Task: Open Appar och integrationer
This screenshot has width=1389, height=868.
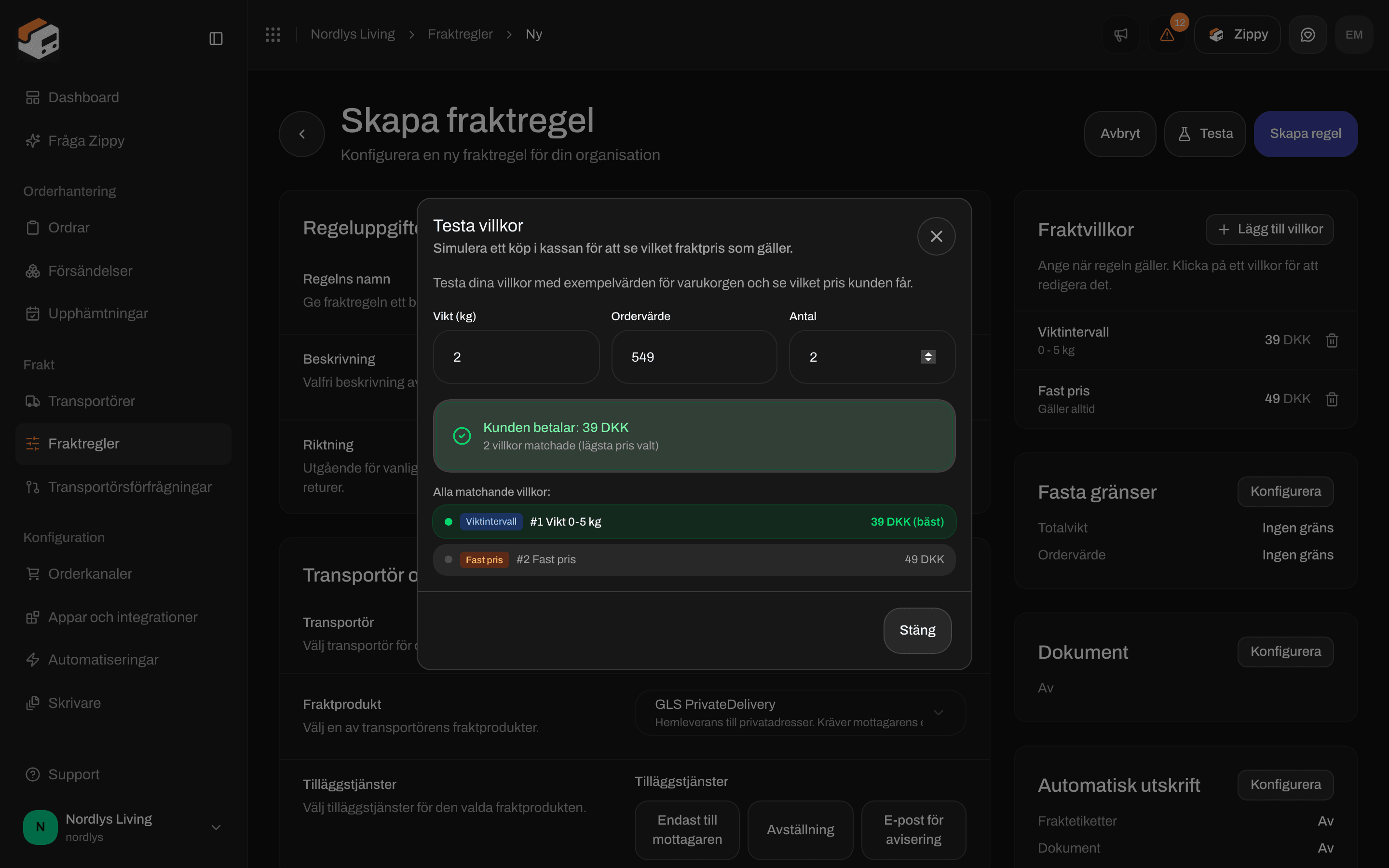Action: [123, 617]
